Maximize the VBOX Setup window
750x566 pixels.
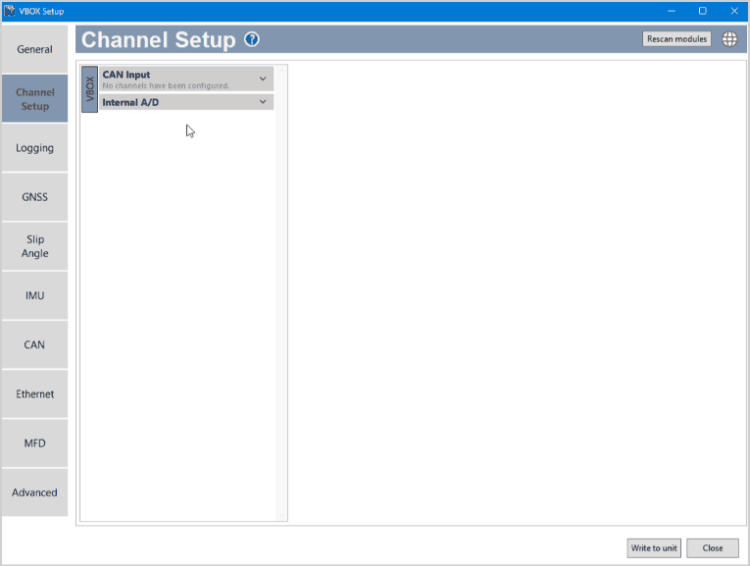[702, 11]
